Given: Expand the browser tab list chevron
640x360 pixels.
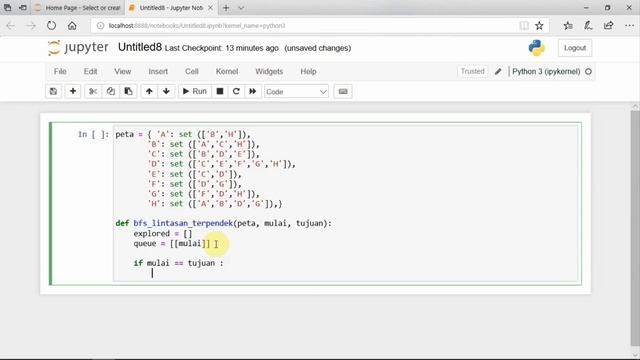Looking at the screenshot, I should (x=241, y=8).
